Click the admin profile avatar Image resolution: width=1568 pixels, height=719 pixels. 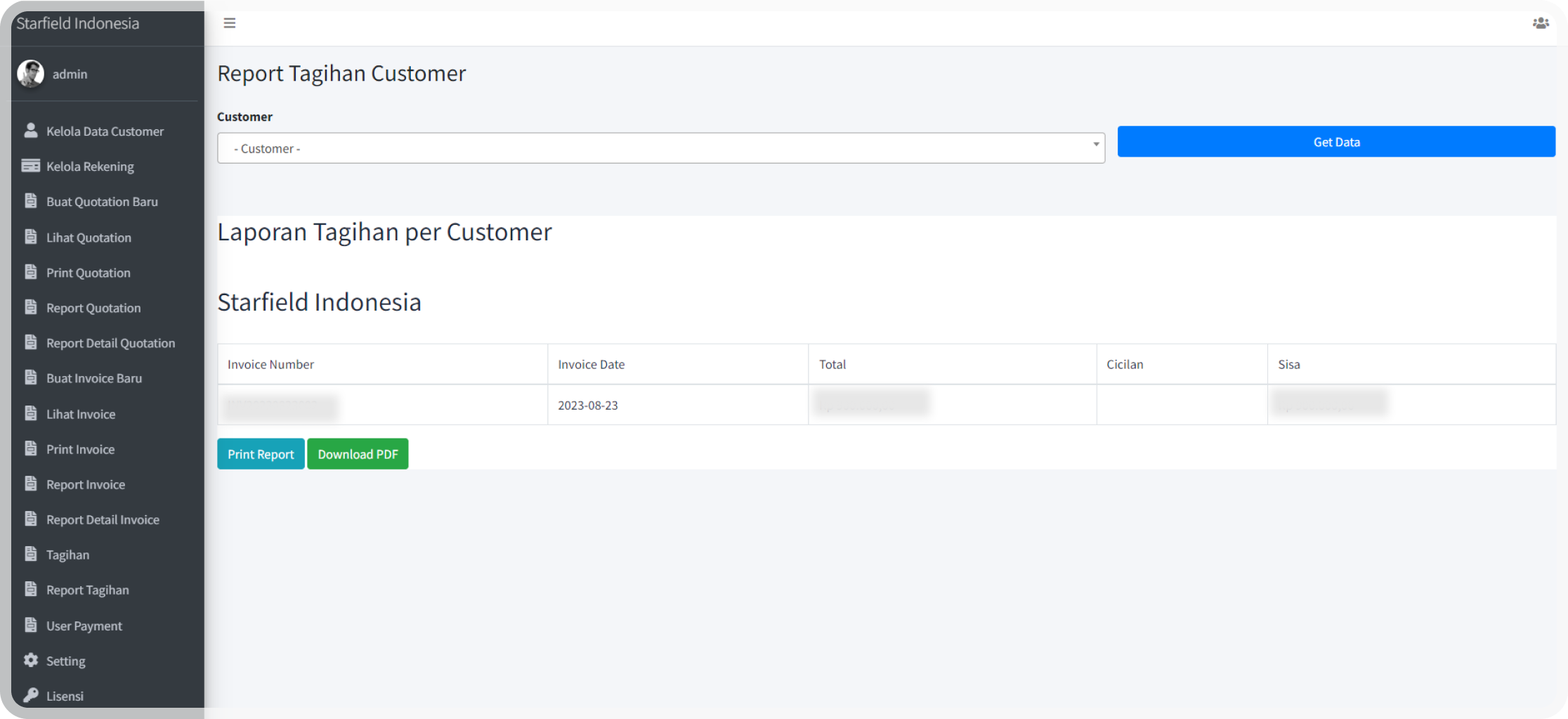(x=31, y=74)
